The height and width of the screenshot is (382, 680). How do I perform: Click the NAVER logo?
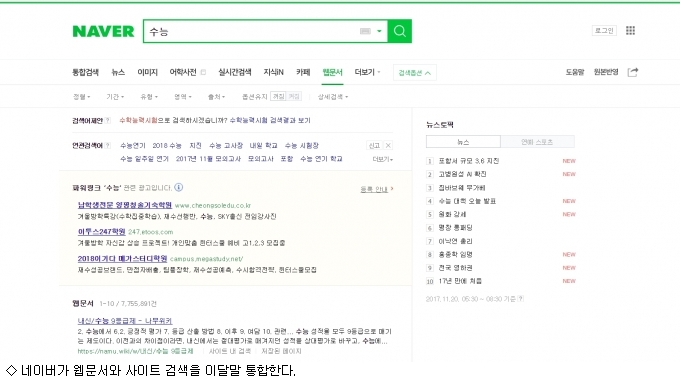[x=103, y=31]
